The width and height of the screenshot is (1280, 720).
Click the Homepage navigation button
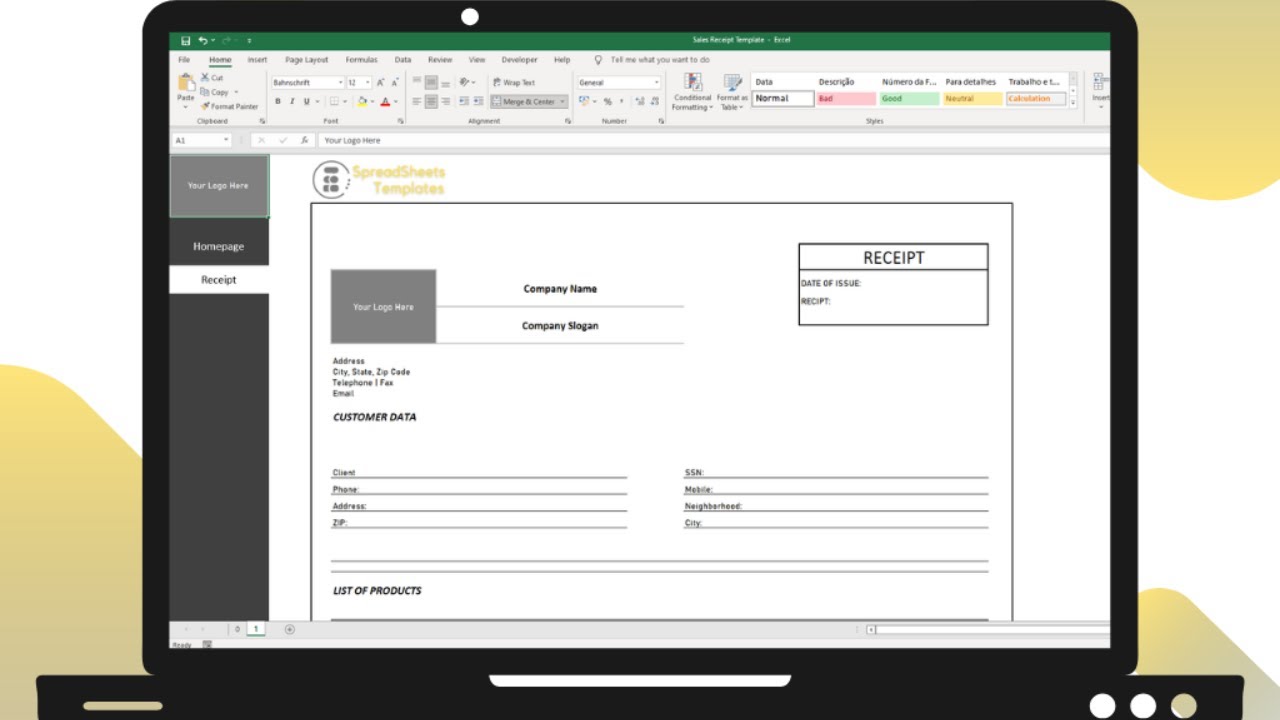pyautogui.click(x=219, y=246)
